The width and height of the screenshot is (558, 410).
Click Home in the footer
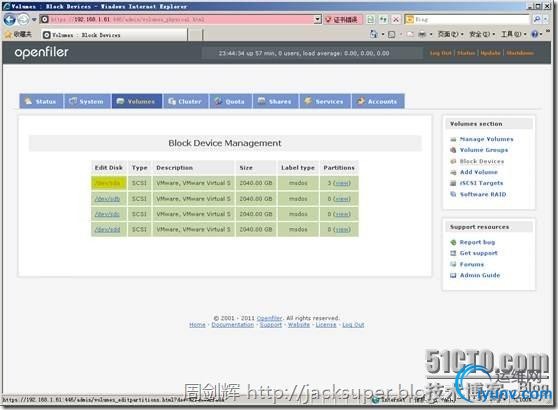click(197, 325)
